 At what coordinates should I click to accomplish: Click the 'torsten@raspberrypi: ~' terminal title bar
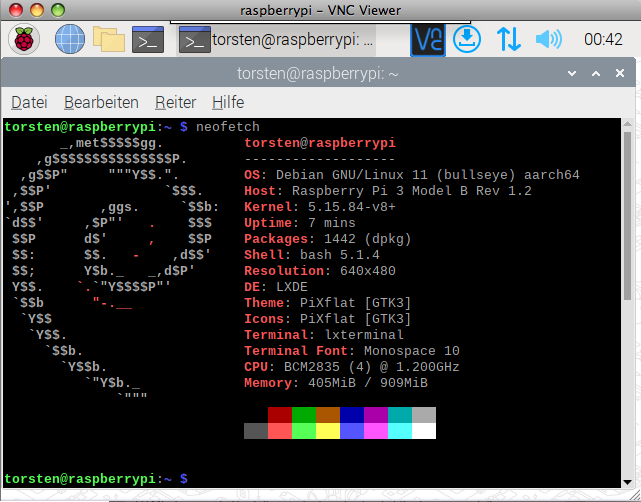click(318, 74)
